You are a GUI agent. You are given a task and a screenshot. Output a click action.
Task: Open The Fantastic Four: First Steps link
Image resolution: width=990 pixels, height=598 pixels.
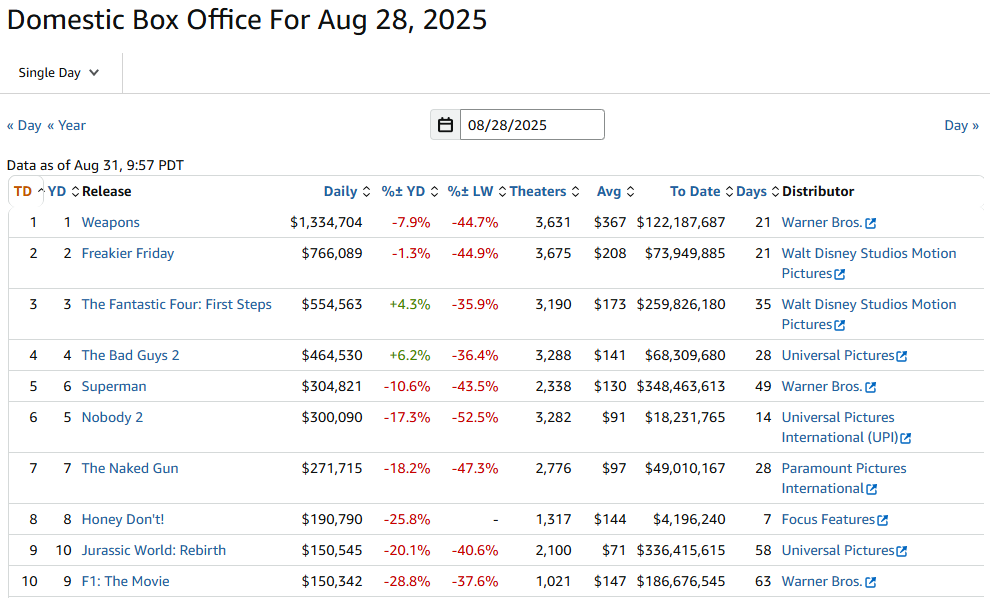[x=176, y=304]
